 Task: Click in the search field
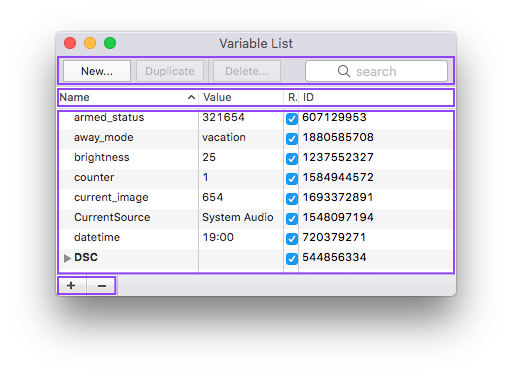pyautogui.click(x=376, y=71)
